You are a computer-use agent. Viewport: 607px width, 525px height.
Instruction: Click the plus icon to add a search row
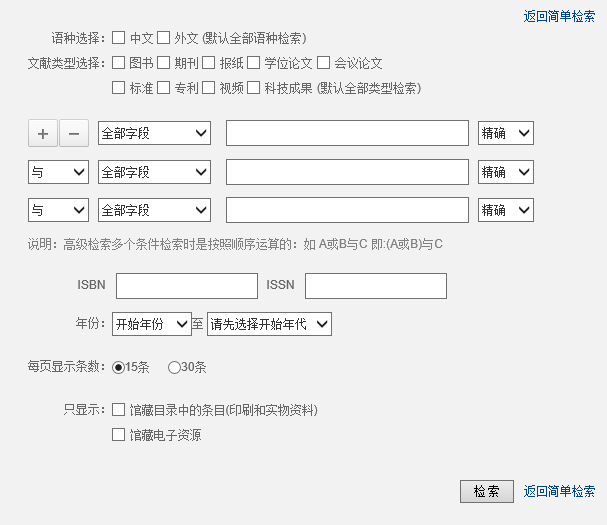(43, 133)
